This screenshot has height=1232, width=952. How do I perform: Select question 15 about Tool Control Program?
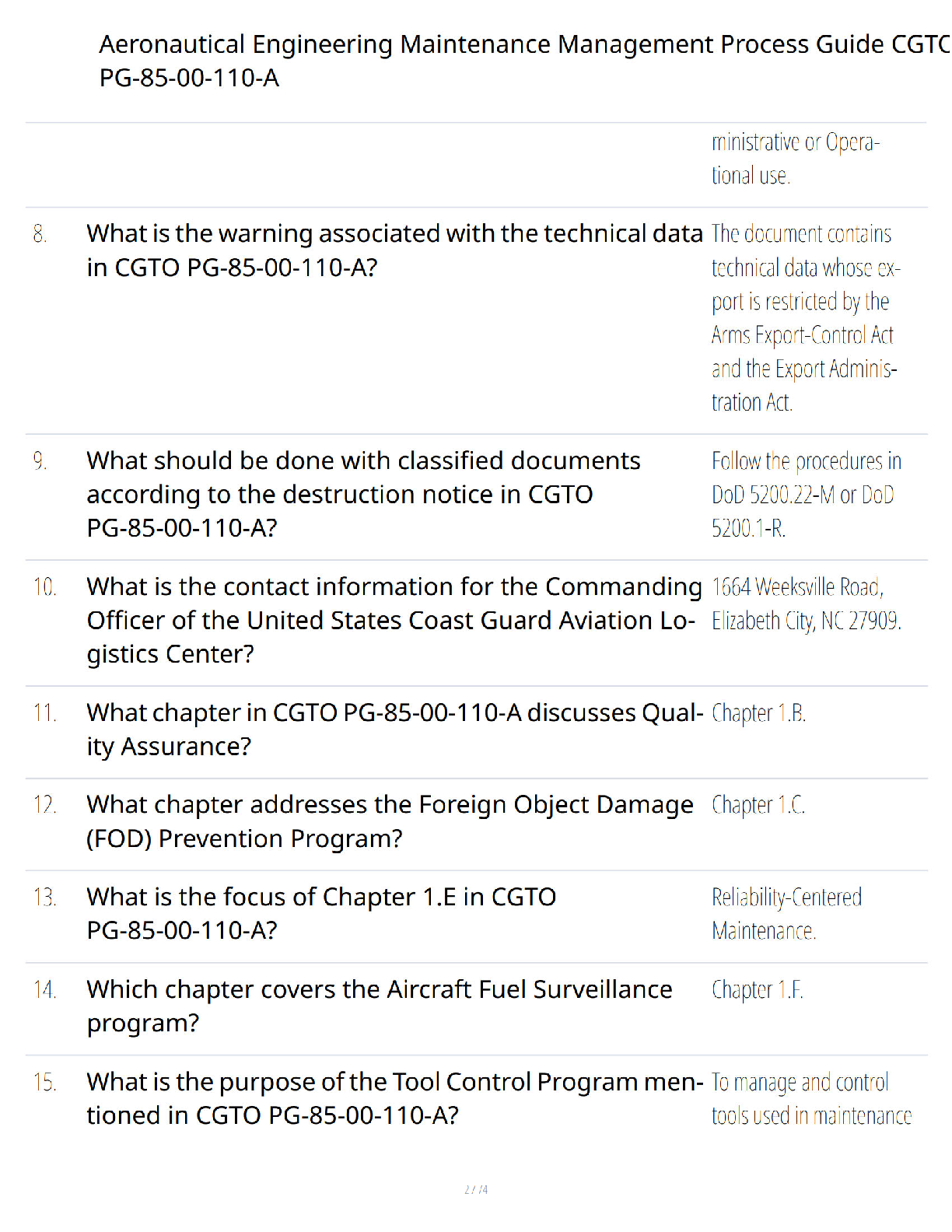(394, 1098)
